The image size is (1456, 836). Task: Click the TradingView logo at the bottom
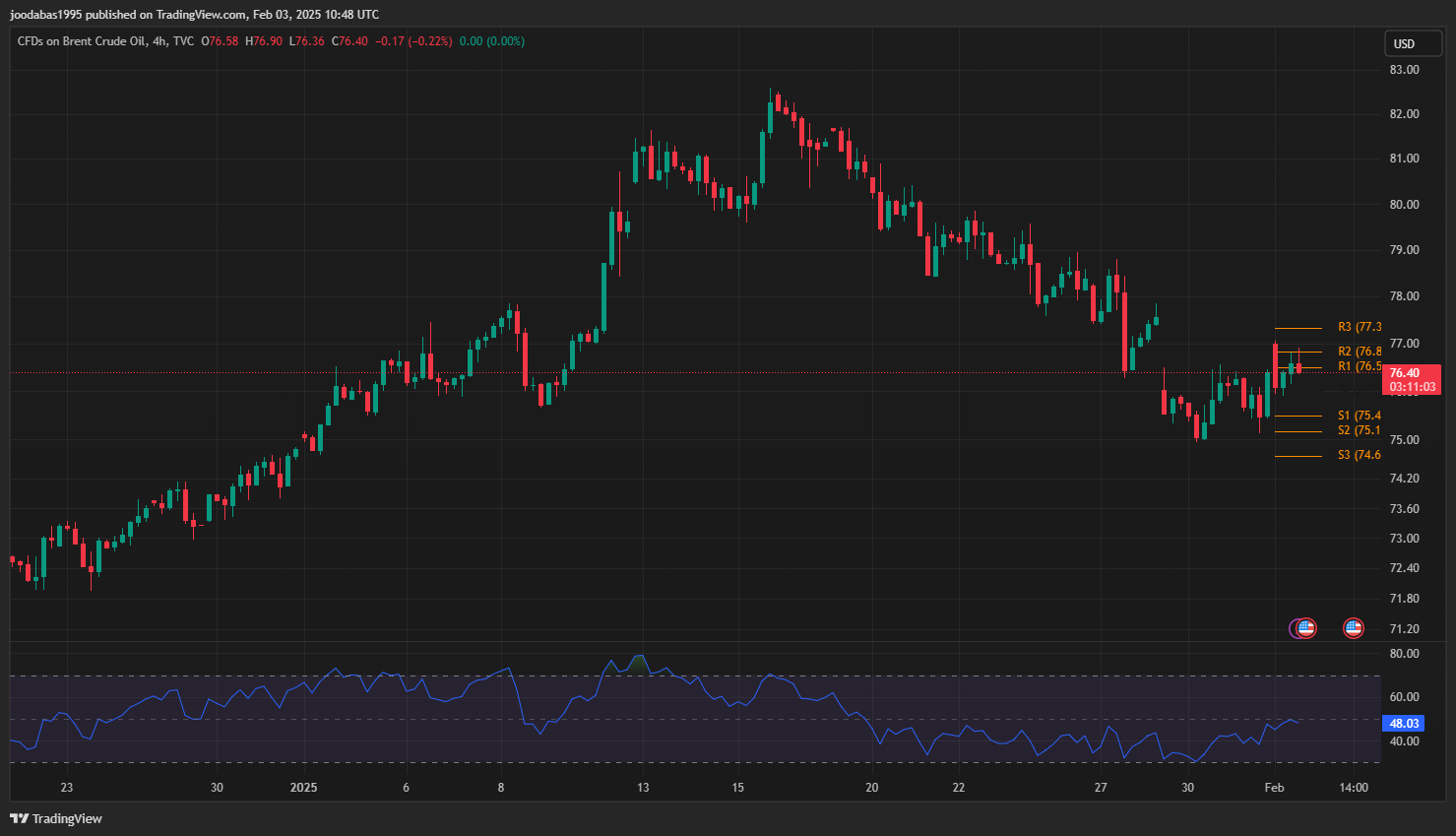tap(56, 818)
